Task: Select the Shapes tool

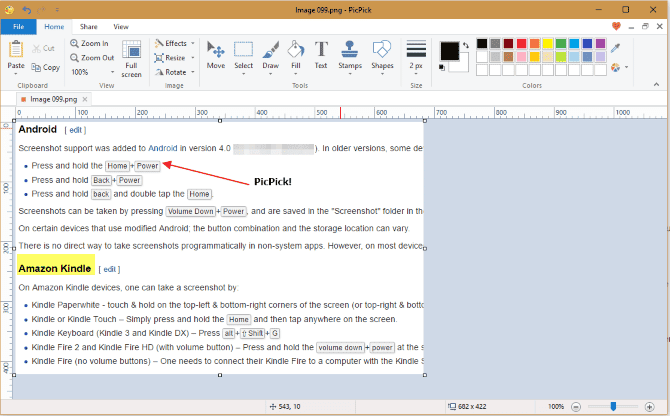Action: coord(382,54)
